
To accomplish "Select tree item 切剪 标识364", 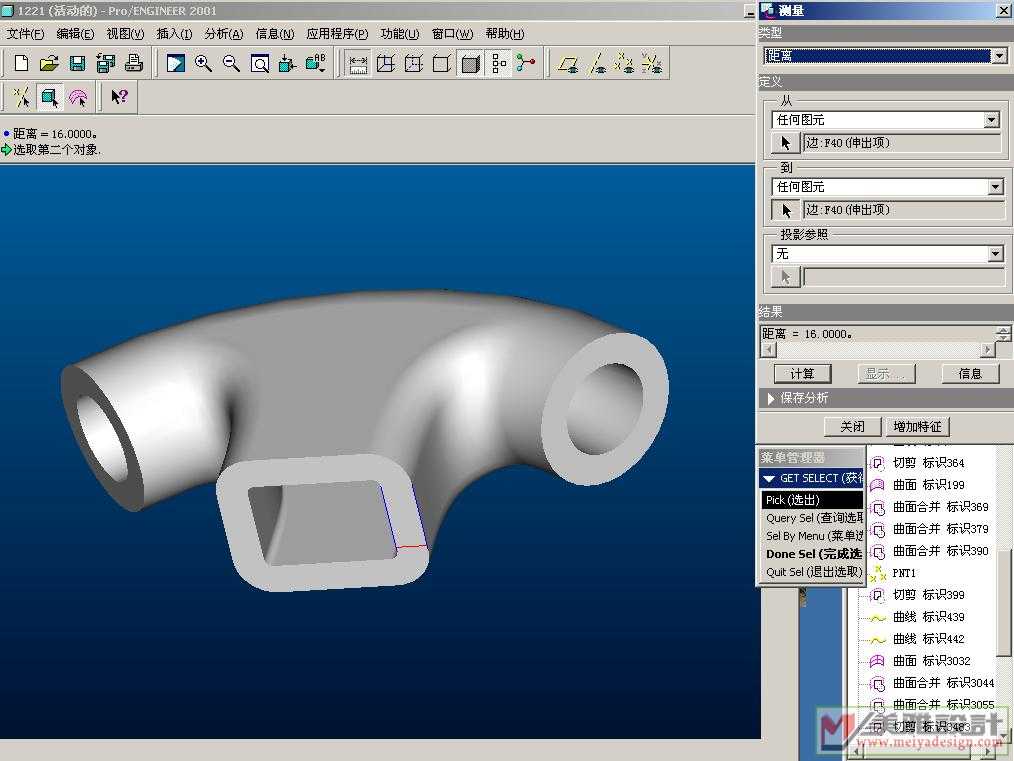I will coord(928,463).
